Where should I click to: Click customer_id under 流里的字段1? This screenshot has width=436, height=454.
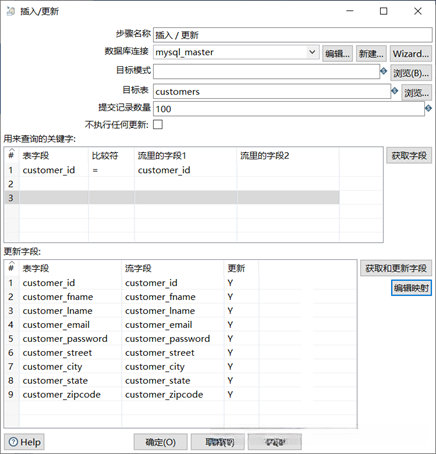click(164, 170)
